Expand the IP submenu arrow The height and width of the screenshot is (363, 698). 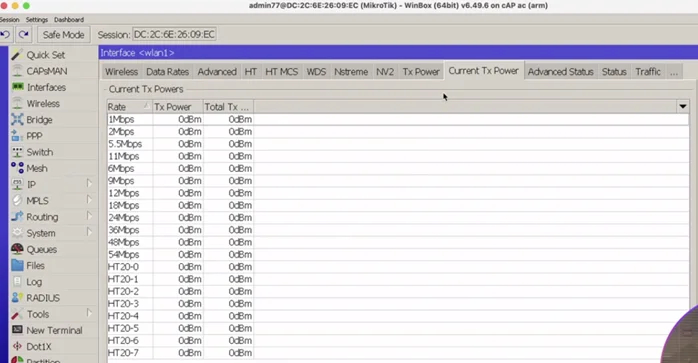pyautogui.click(x=89, y=184)
